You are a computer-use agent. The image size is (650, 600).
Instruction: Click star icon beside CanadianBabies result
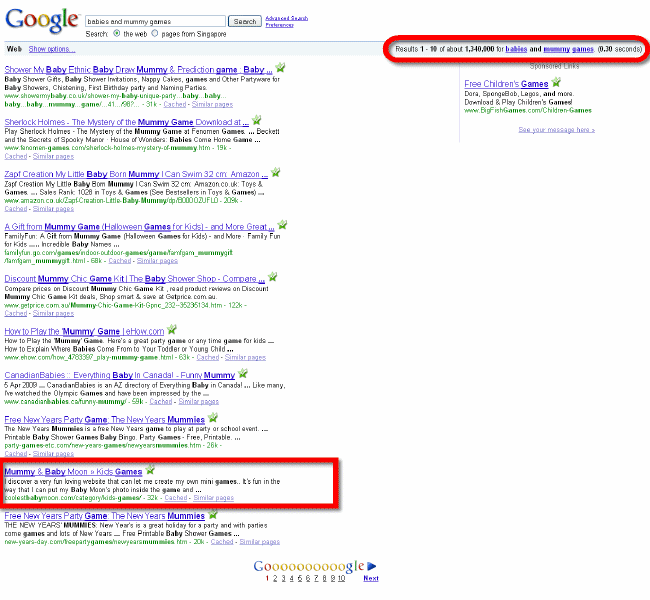[243, 374]
